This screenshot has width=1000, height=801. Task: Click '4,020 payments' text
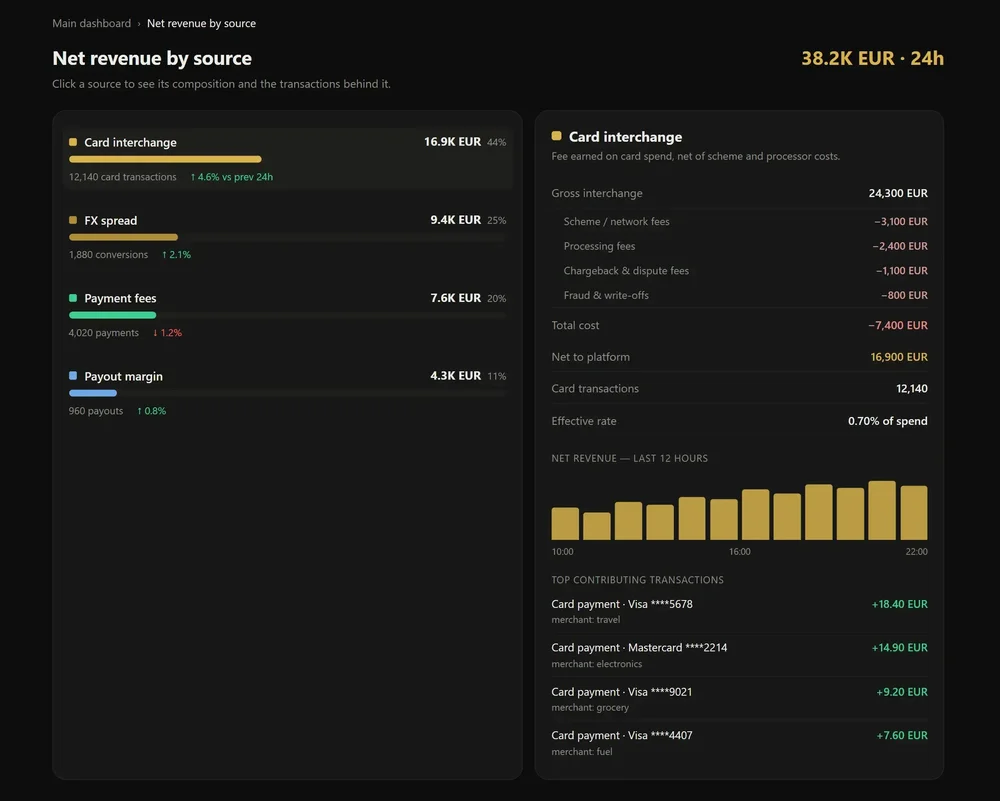pyautogui.click(x=103, y=332)
